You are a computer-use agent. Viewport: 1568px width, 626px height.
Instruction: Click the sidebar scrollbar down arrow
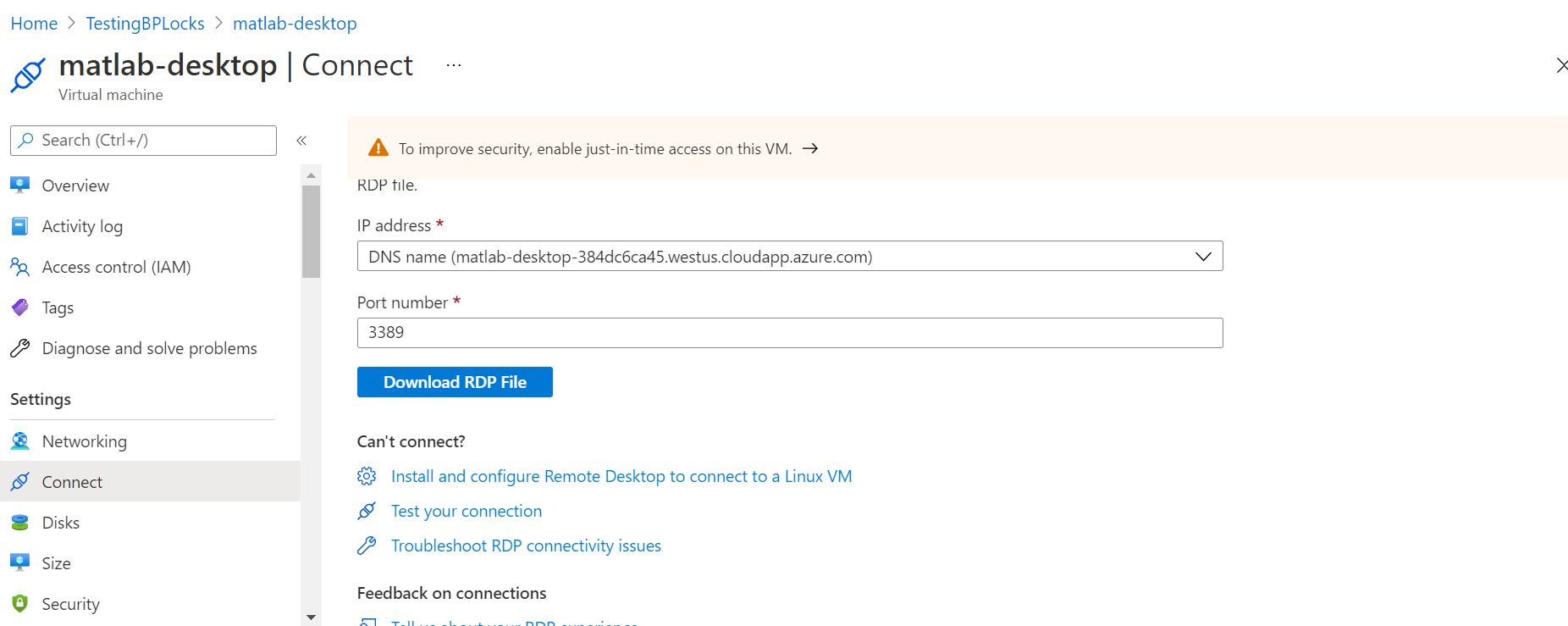coord(311,618)
